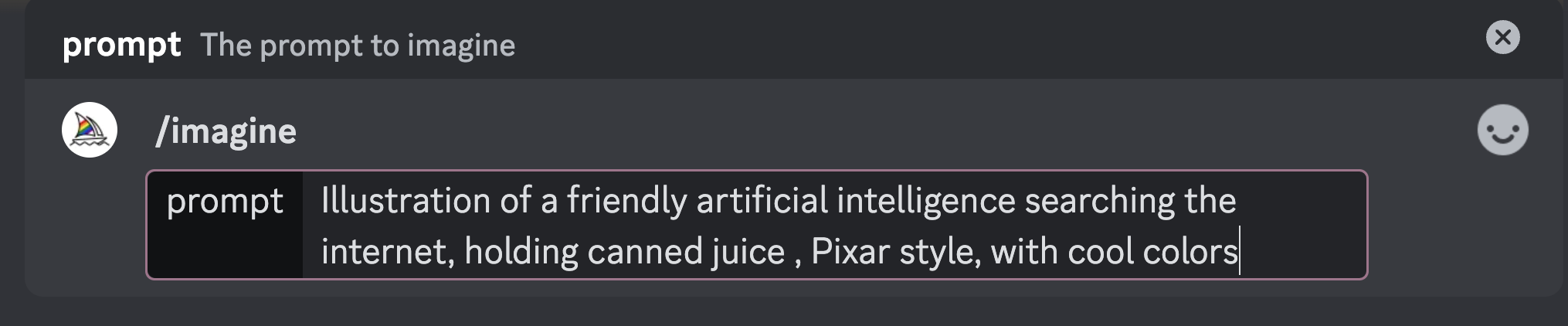Screen dimensions: 1568x326
Task: Open the emoji picker smiley
Action: (x=1502, y=130)
